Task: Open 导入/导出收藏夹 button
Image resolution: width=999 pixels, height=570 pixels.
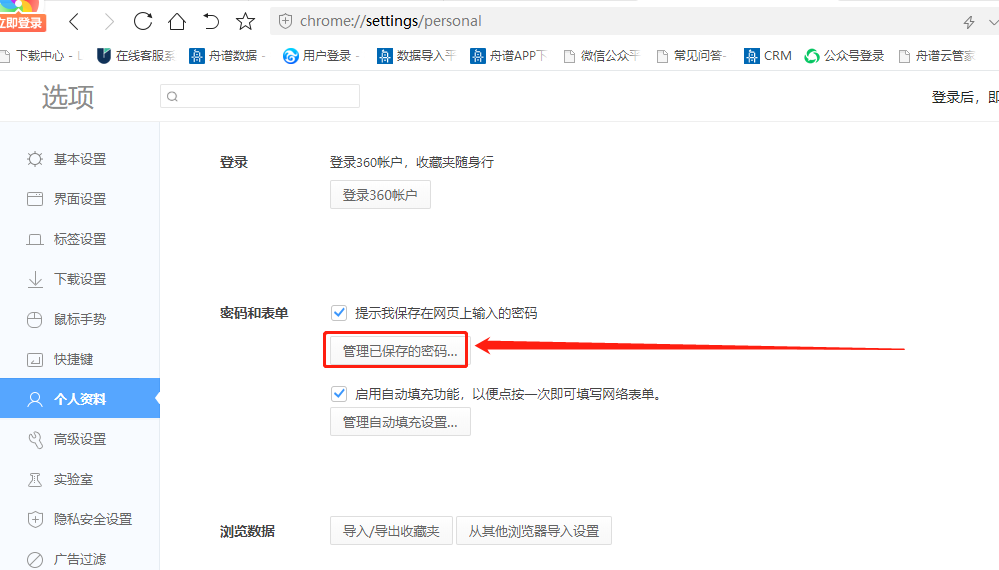Action: coord(391,531)
